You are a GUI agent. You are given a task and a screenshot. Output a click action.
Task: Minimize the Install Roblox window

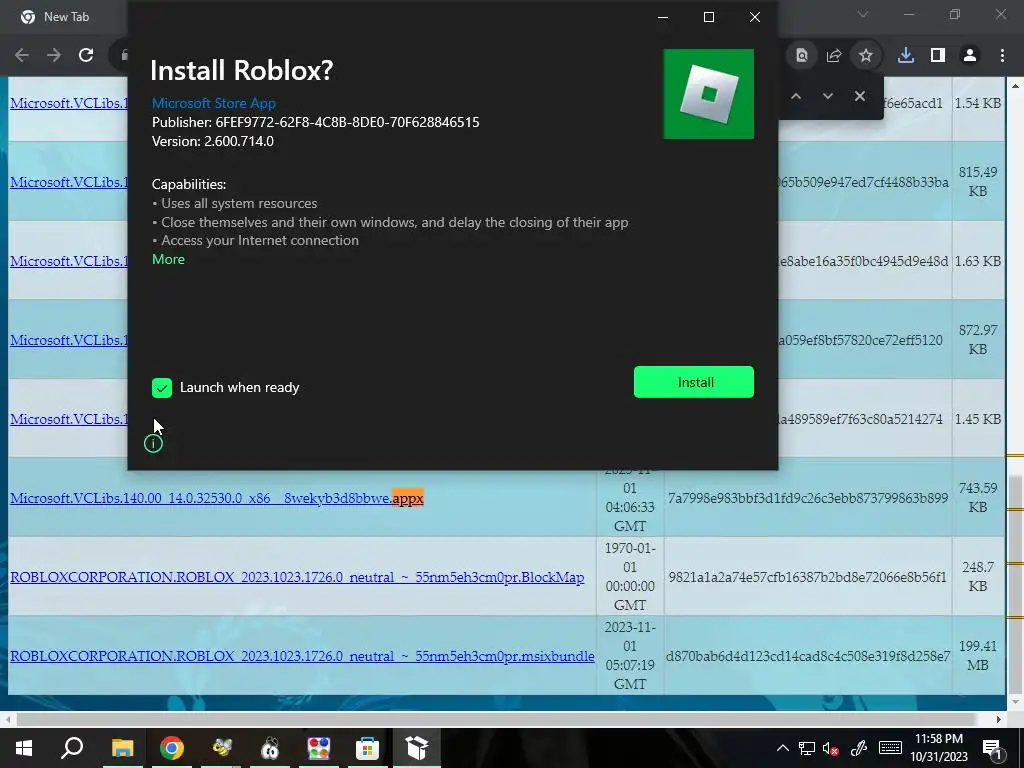[663, 17]
